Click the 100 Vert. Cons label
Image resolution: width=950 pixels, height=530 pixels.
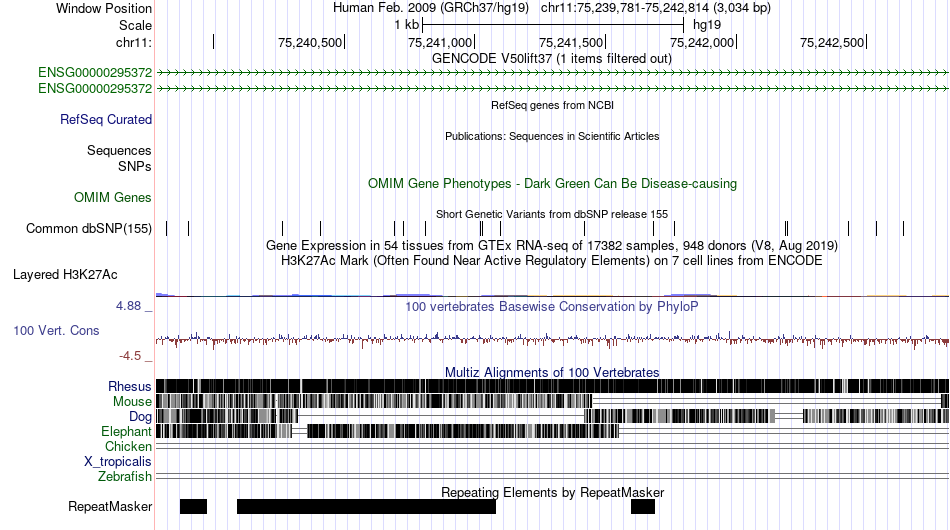coord(56,331)
